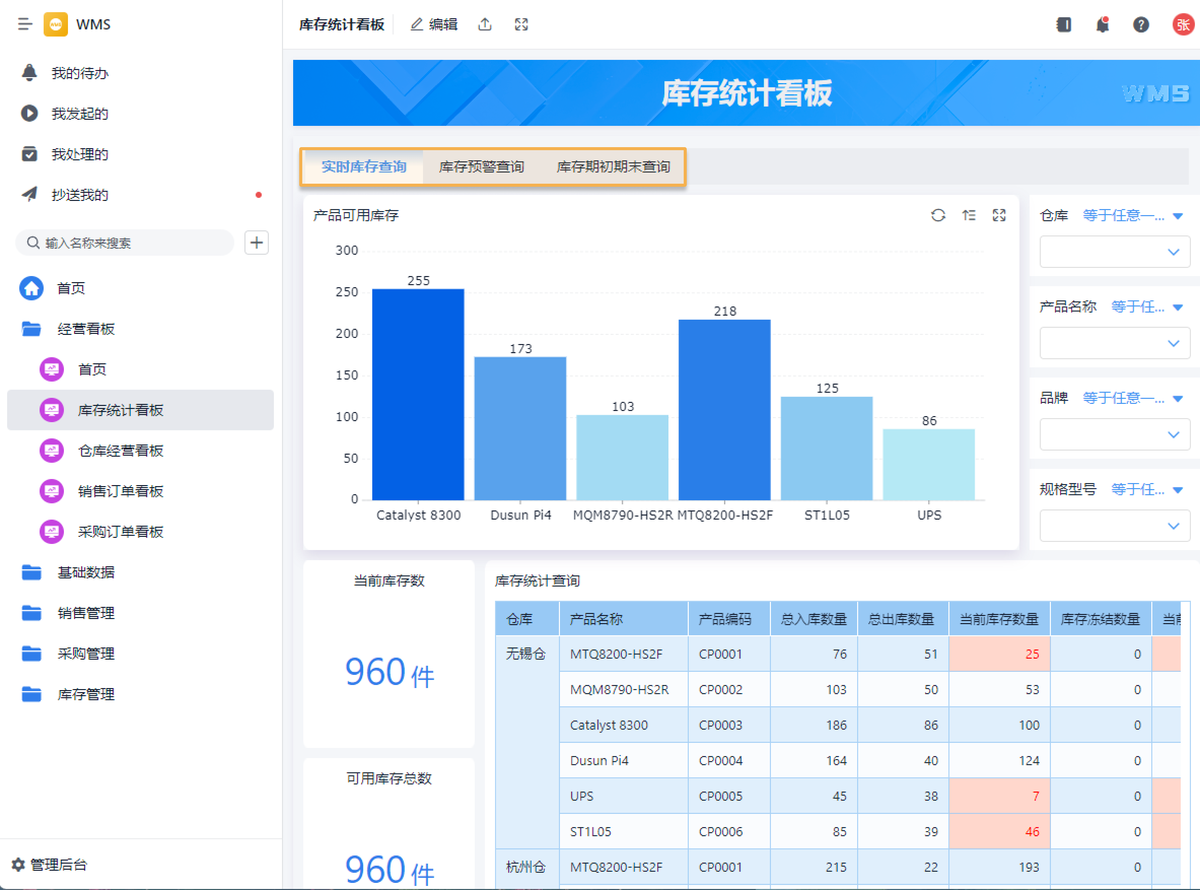This screenshot has width=1200, height=890.
Task: Open the 仓库 filter value dropdown
Action: coord(1114,252)
